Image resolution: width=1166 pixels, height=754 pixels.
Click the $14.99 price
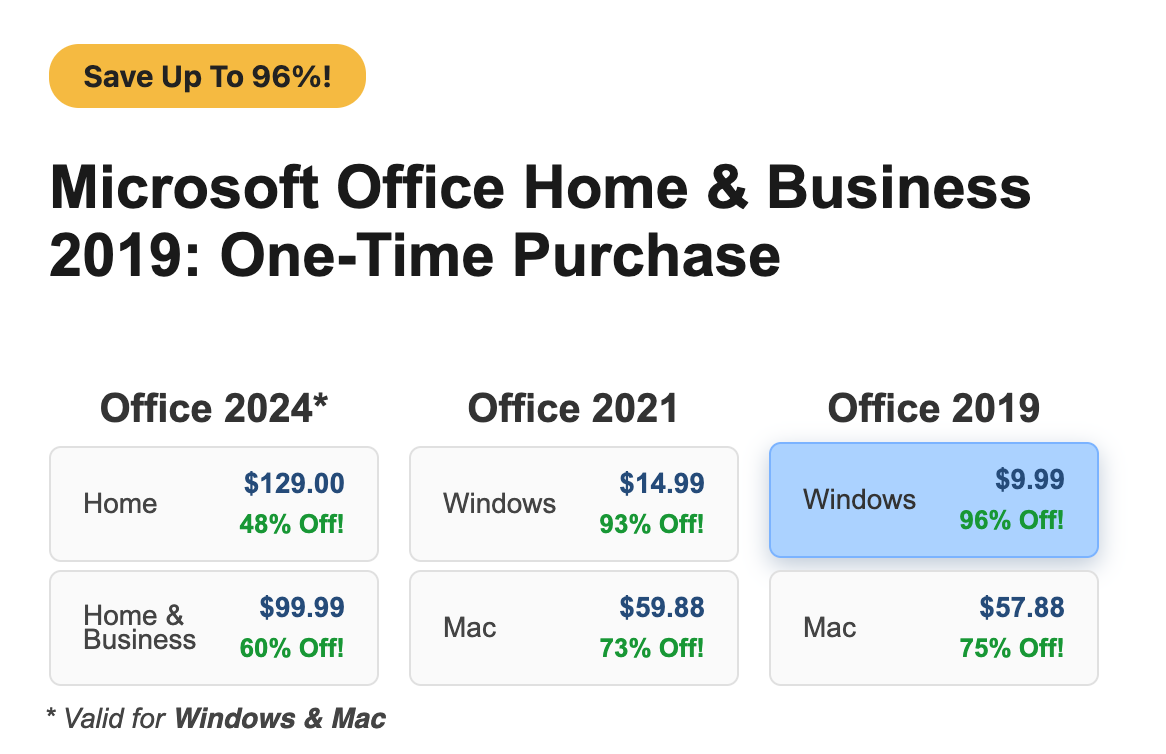coord(662,484)
